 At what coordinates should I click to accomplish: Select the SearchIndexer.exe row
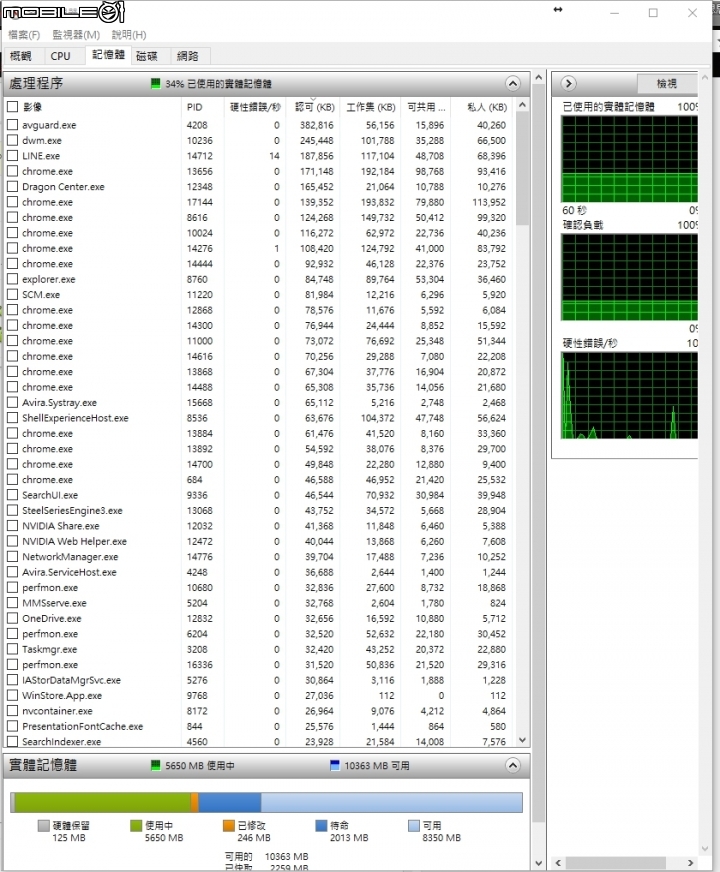coord(259,741)
